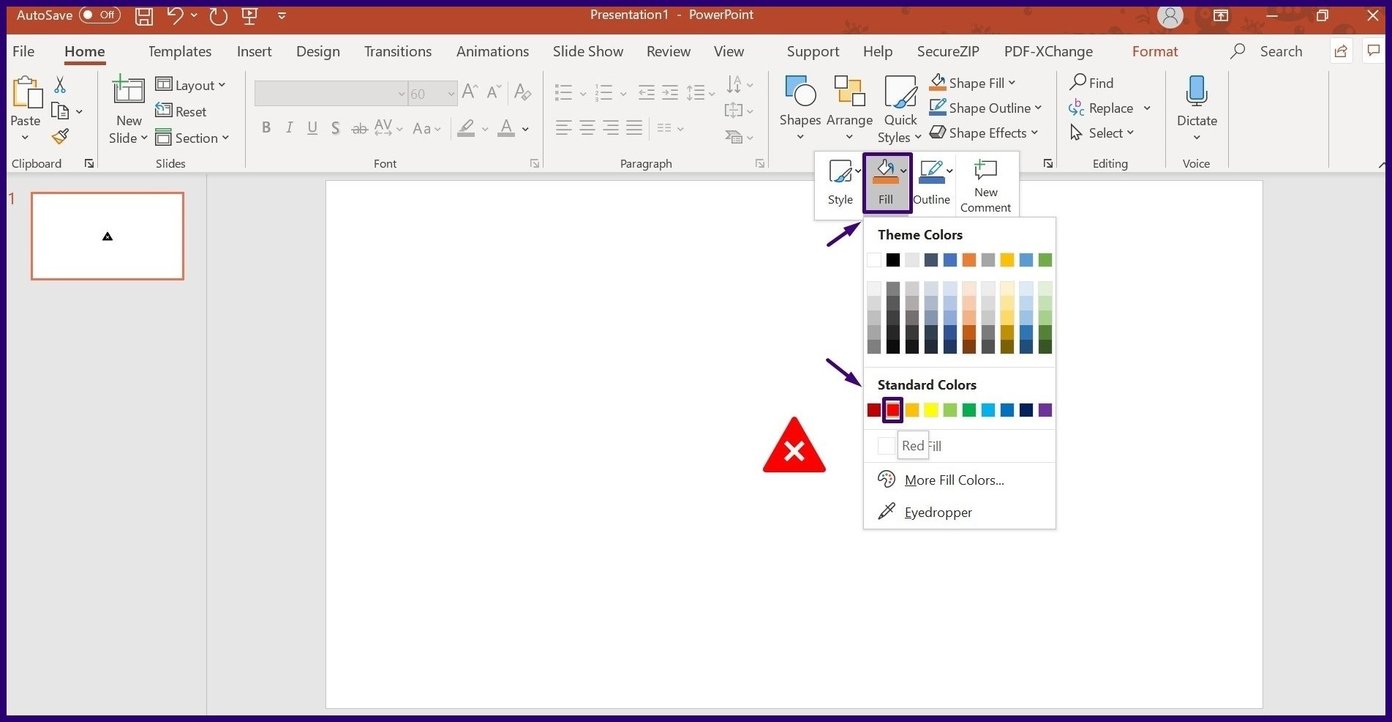Toggle Strikethrough formatting
1392x722 pixels.
[x=359, y=128]
